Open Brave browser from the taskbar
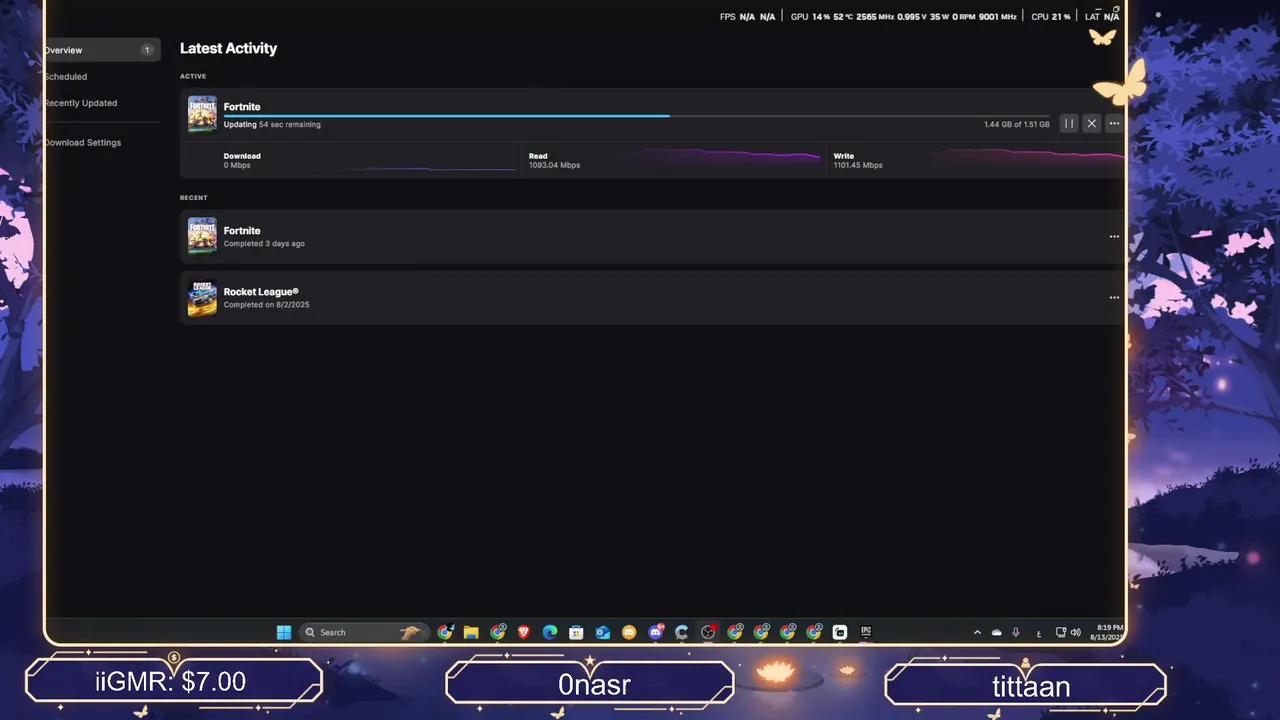The width and height of the screenshot is (1280, 720). (524, 632)
